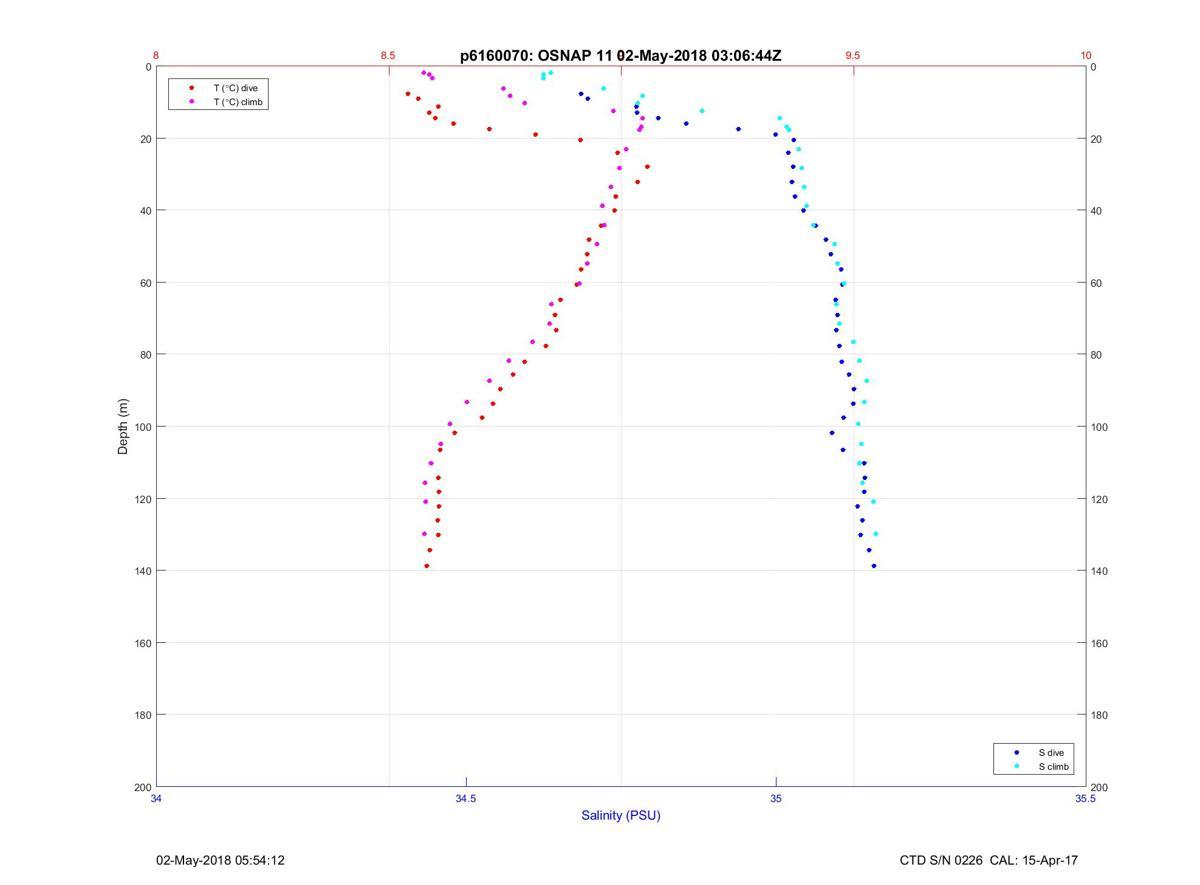Click the '60' tick on the left depth axis
The width and height of the screenshot is (1200, 885).
point(145,283)
